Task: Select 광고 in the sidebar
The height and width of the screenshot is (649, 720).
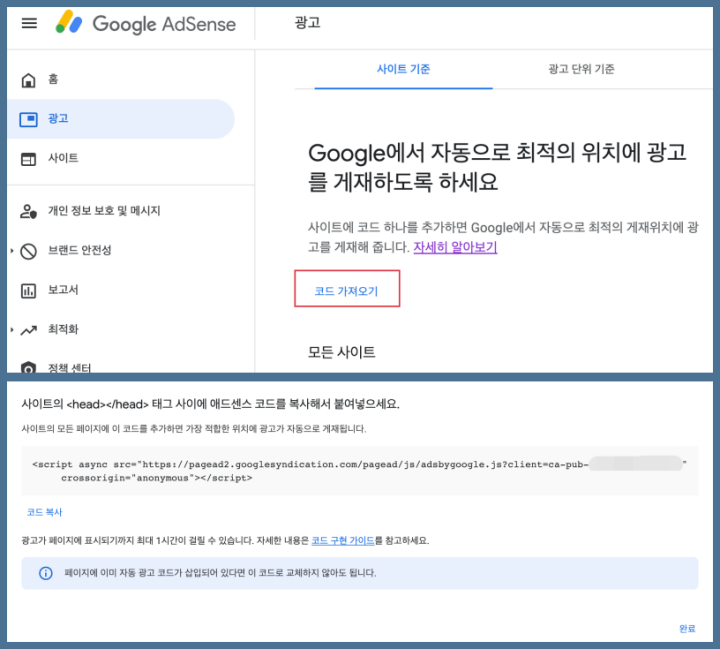Action: [x=121, y=119]
